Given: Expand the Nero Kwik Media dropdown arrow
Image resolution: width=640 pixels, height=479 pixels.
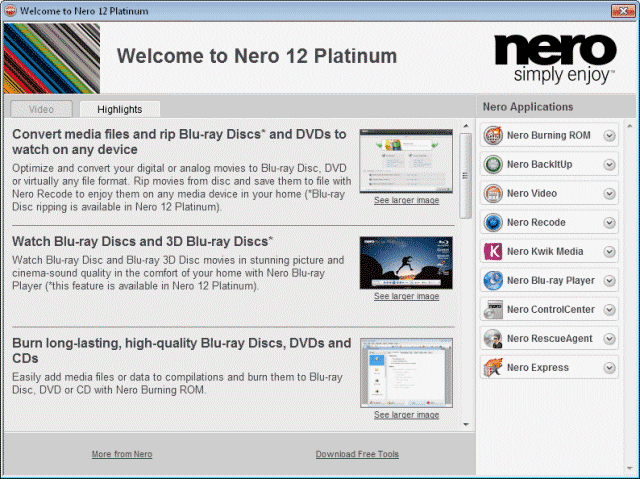Looking at the screenshot, I should click(609, 251).
